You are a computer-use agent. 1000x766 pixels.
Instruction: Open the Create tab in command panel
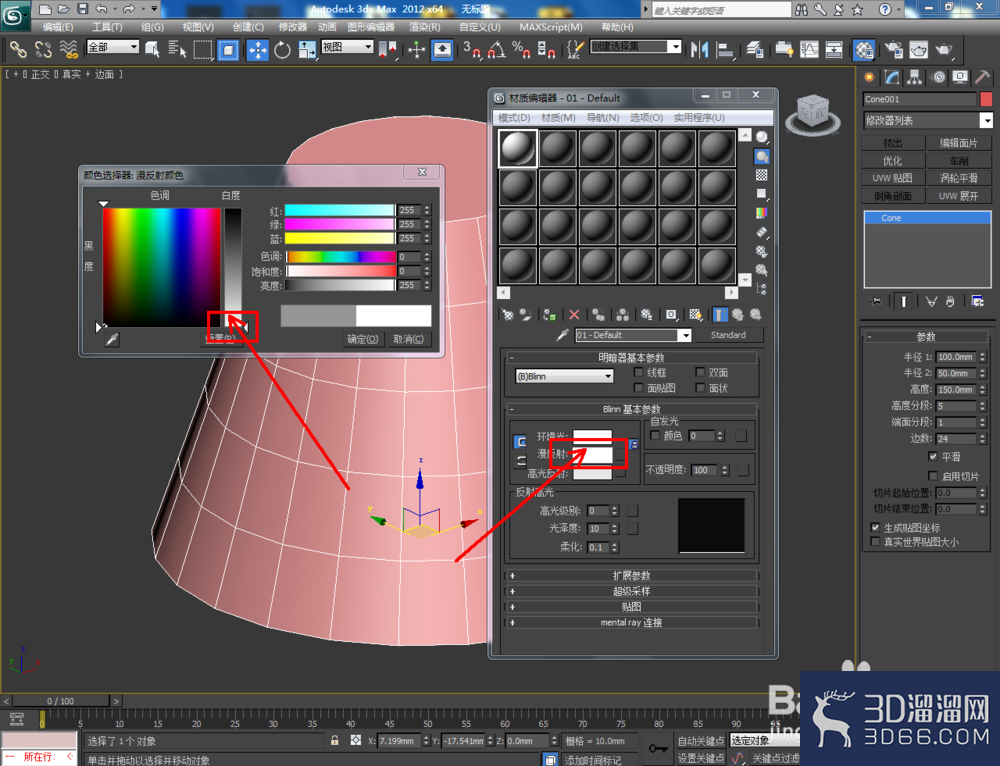[x=869, y=77]
